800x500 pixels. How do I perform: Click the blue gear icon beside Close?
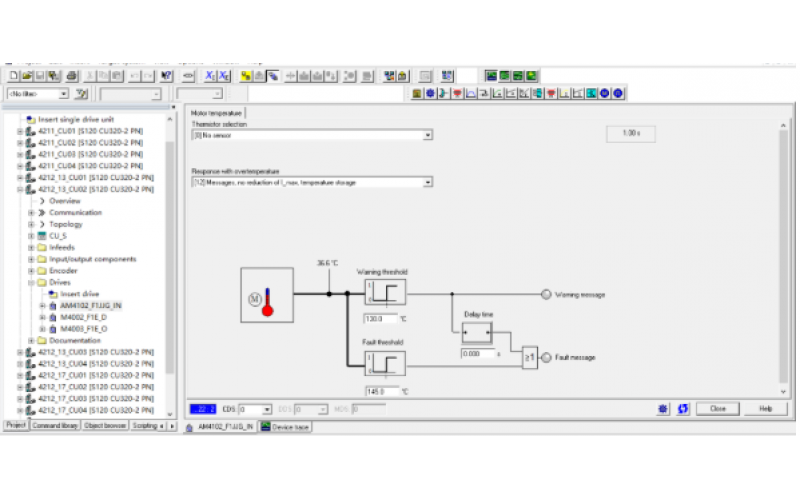tap(663, 409)
